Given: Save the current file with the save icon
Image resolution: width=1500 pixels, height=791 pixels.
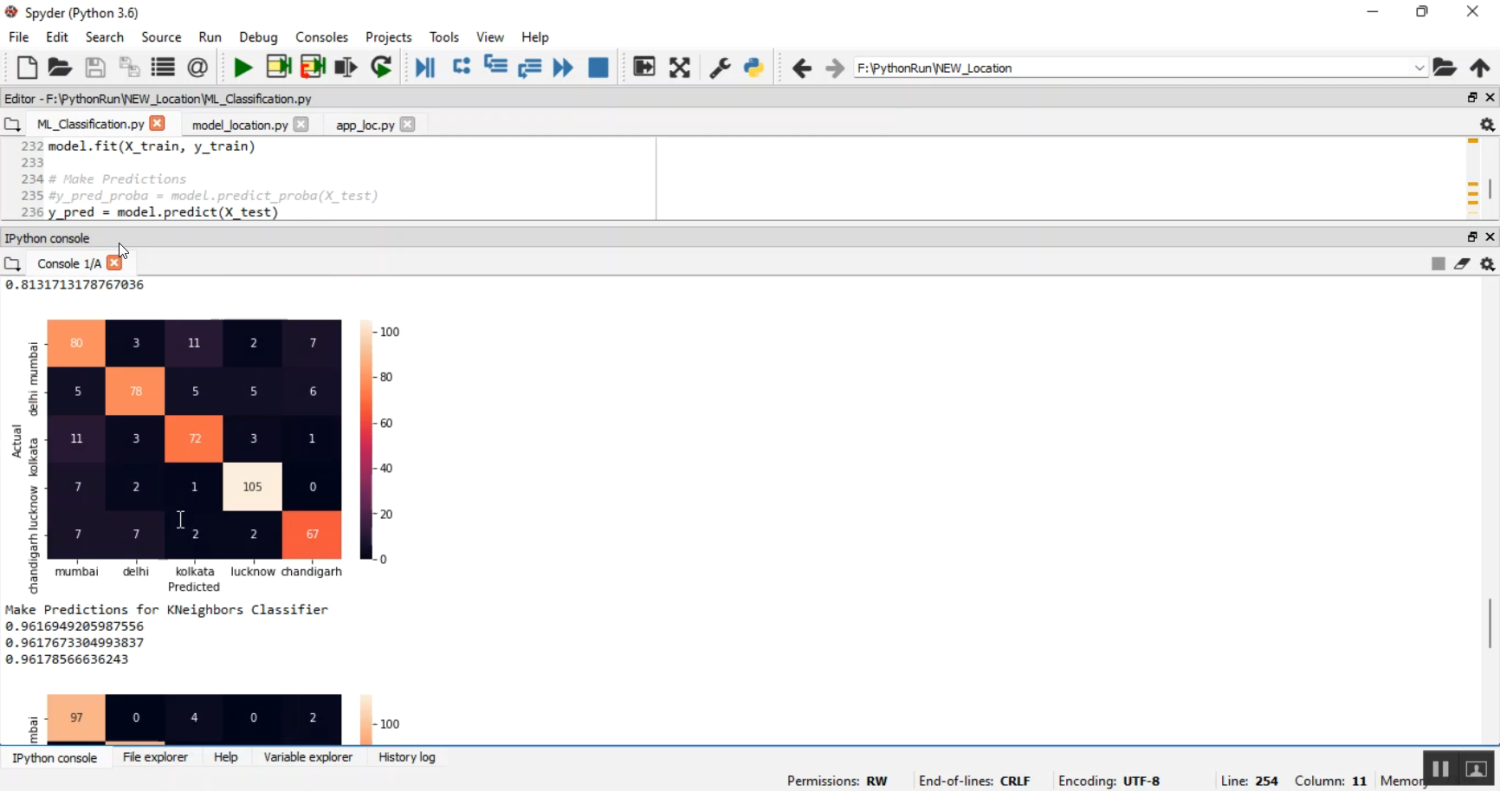Looking at the screenshot, I should click(x=94, y=67).
